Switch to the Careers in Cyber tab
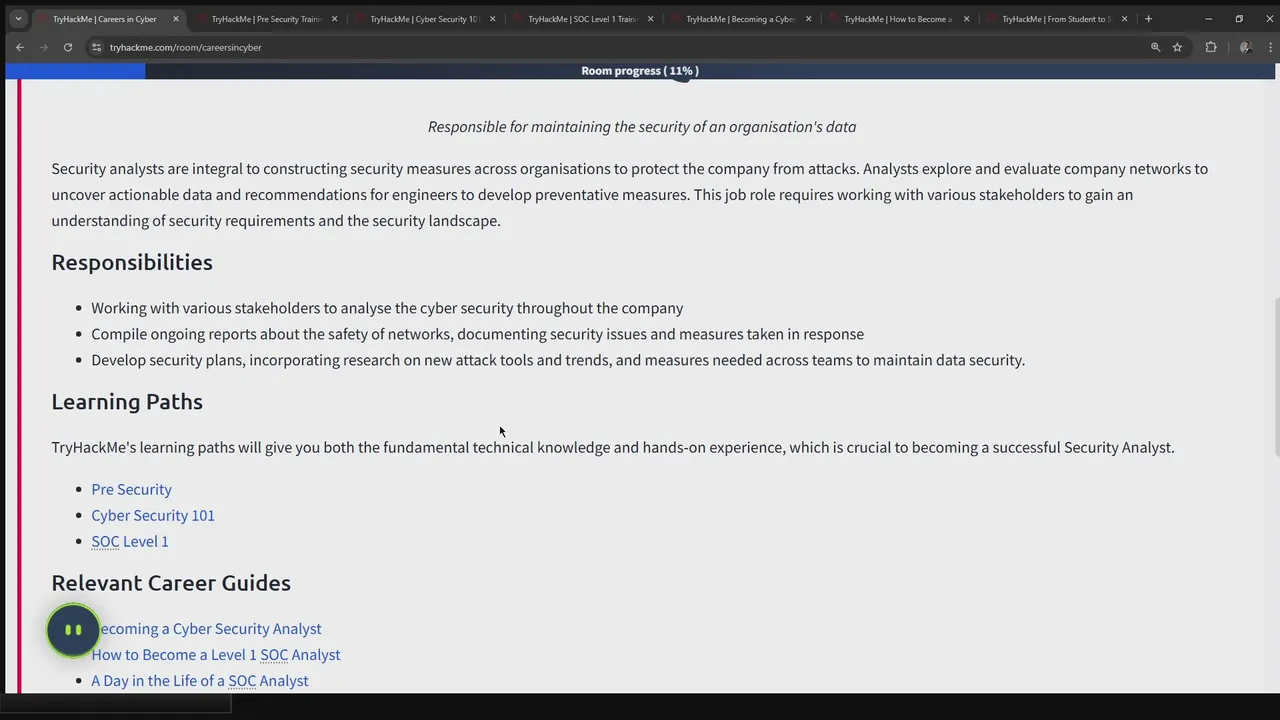This screenshot has width=1280, height=720. coord(110,19)
